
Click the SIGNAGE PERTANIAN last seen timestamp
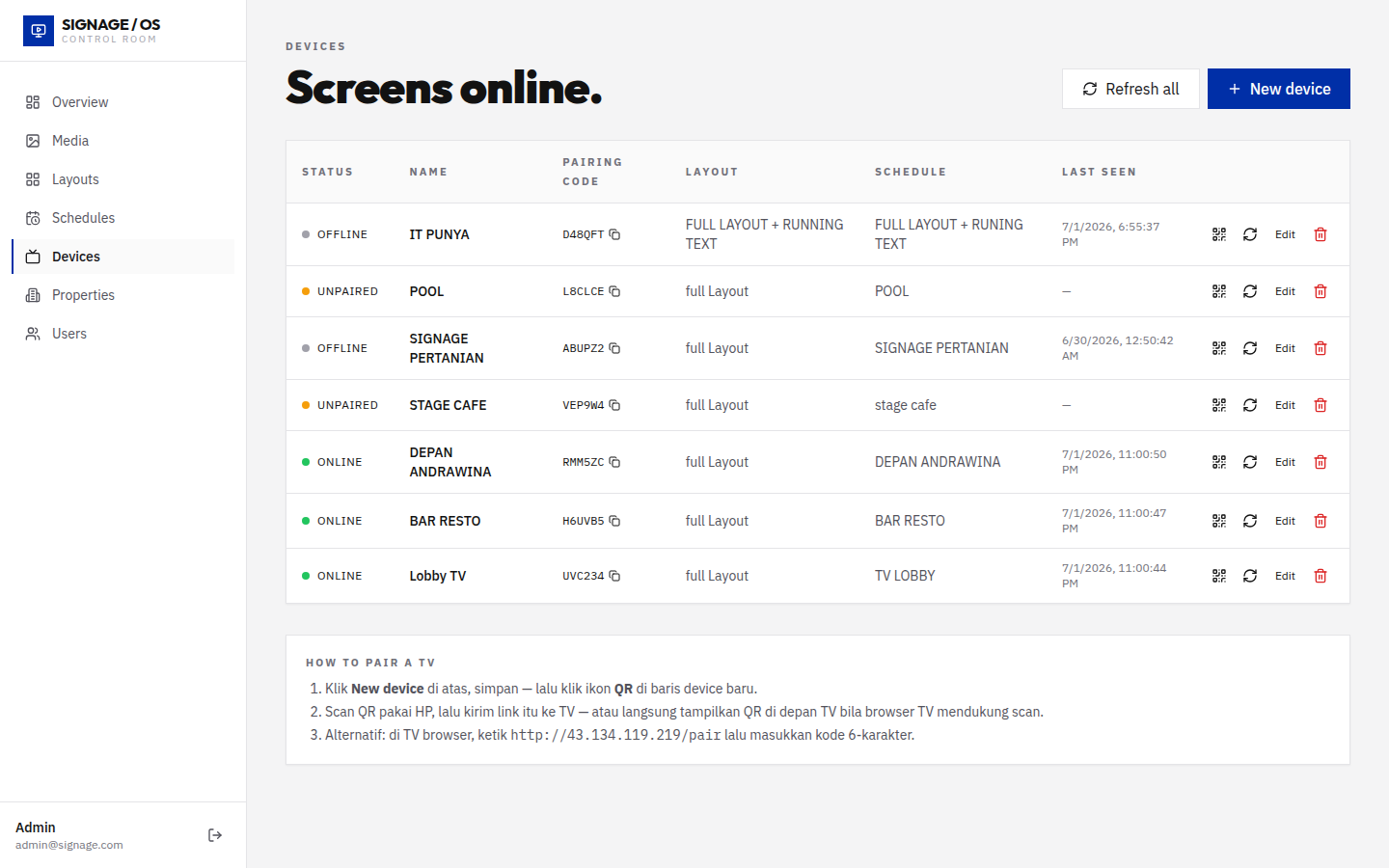click(1118, 348)
